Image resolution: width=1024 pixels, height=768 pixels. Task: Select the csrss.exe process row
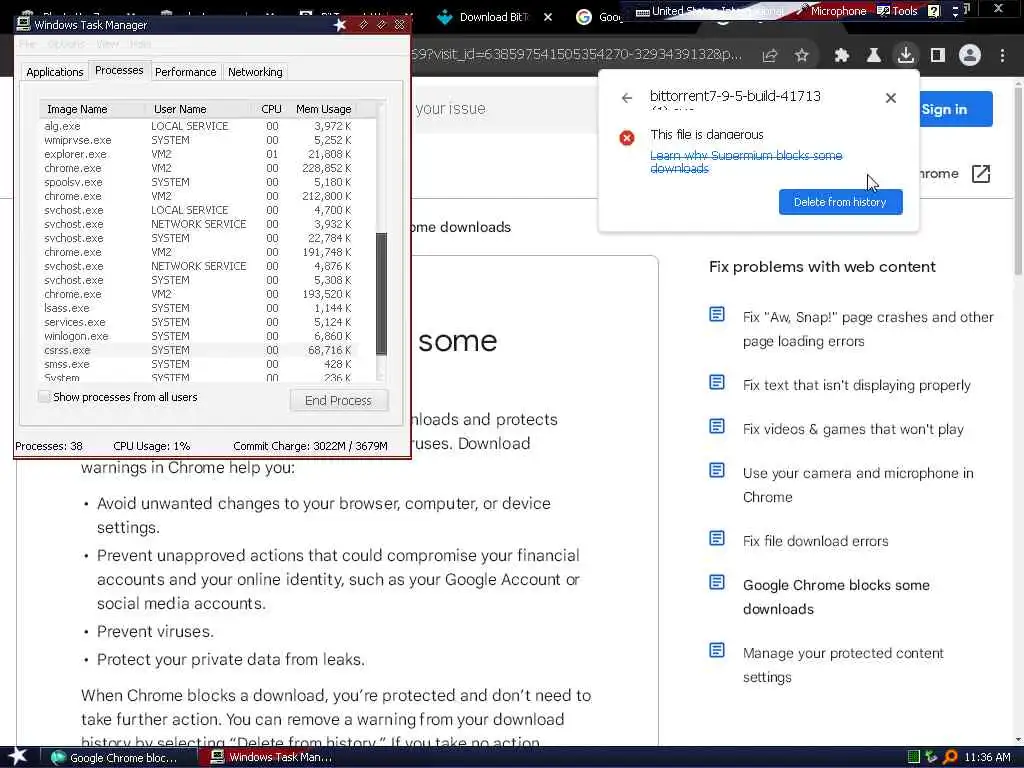click(x=199, y=350)
